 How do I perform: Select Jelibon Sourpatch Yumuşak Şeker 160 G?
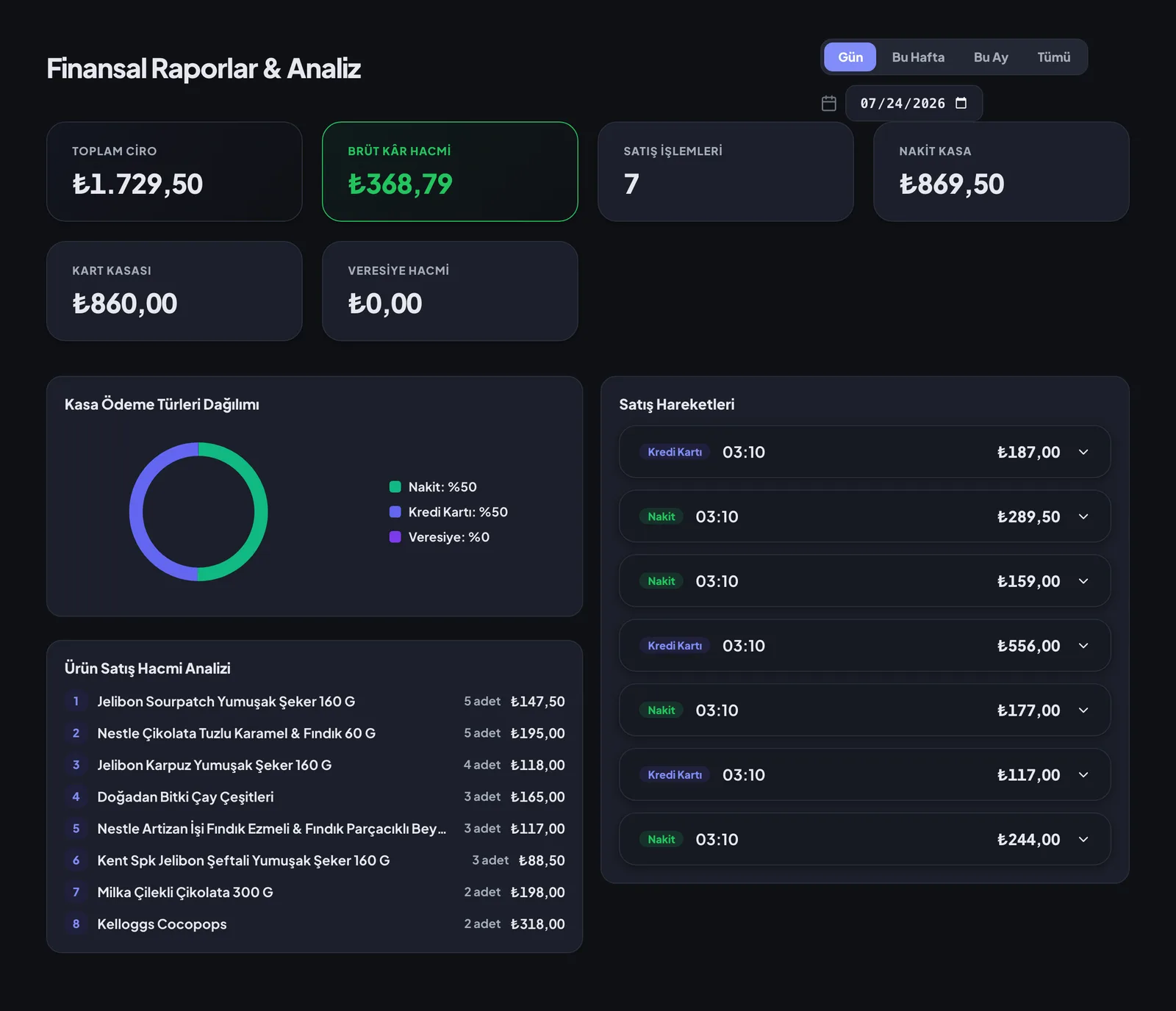[315, 702]
